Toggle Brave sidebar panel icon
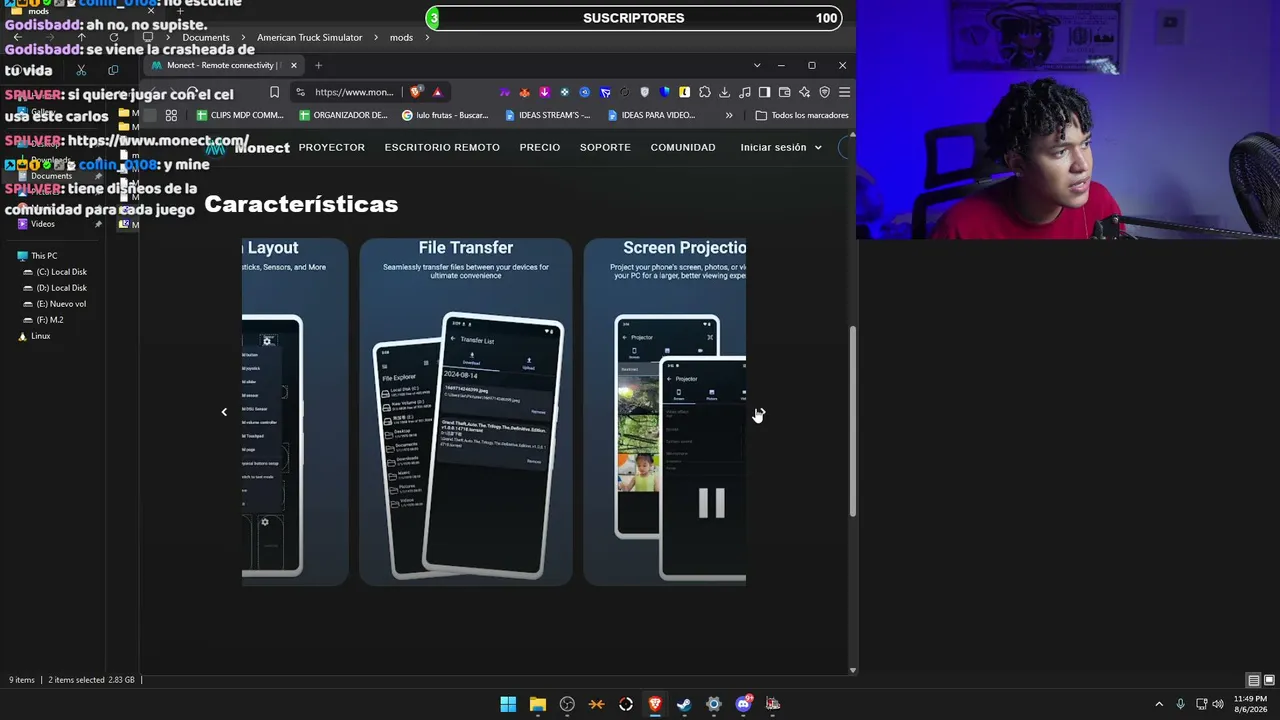 tap(765, 92)
